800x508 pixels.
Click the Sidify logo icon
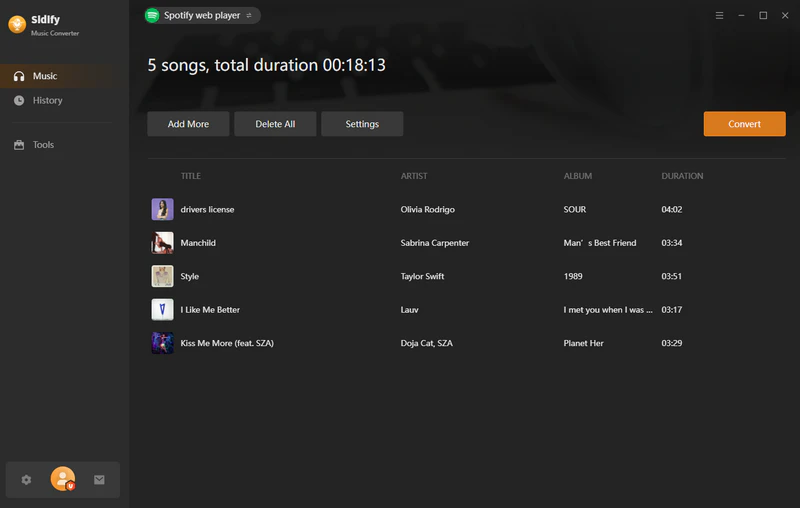click(x=16, y=25)
